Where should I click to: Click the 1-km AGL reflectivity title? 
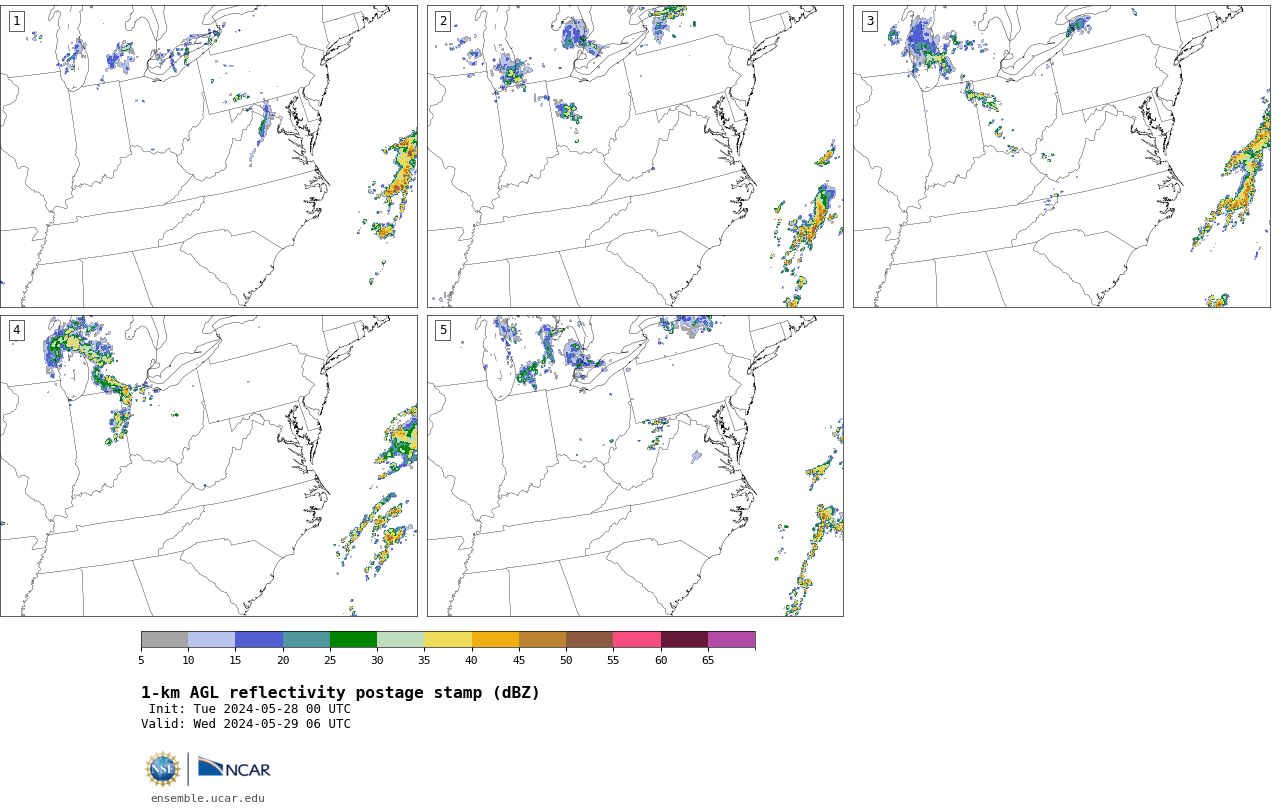pyautogui.click(x=340, y=693)
